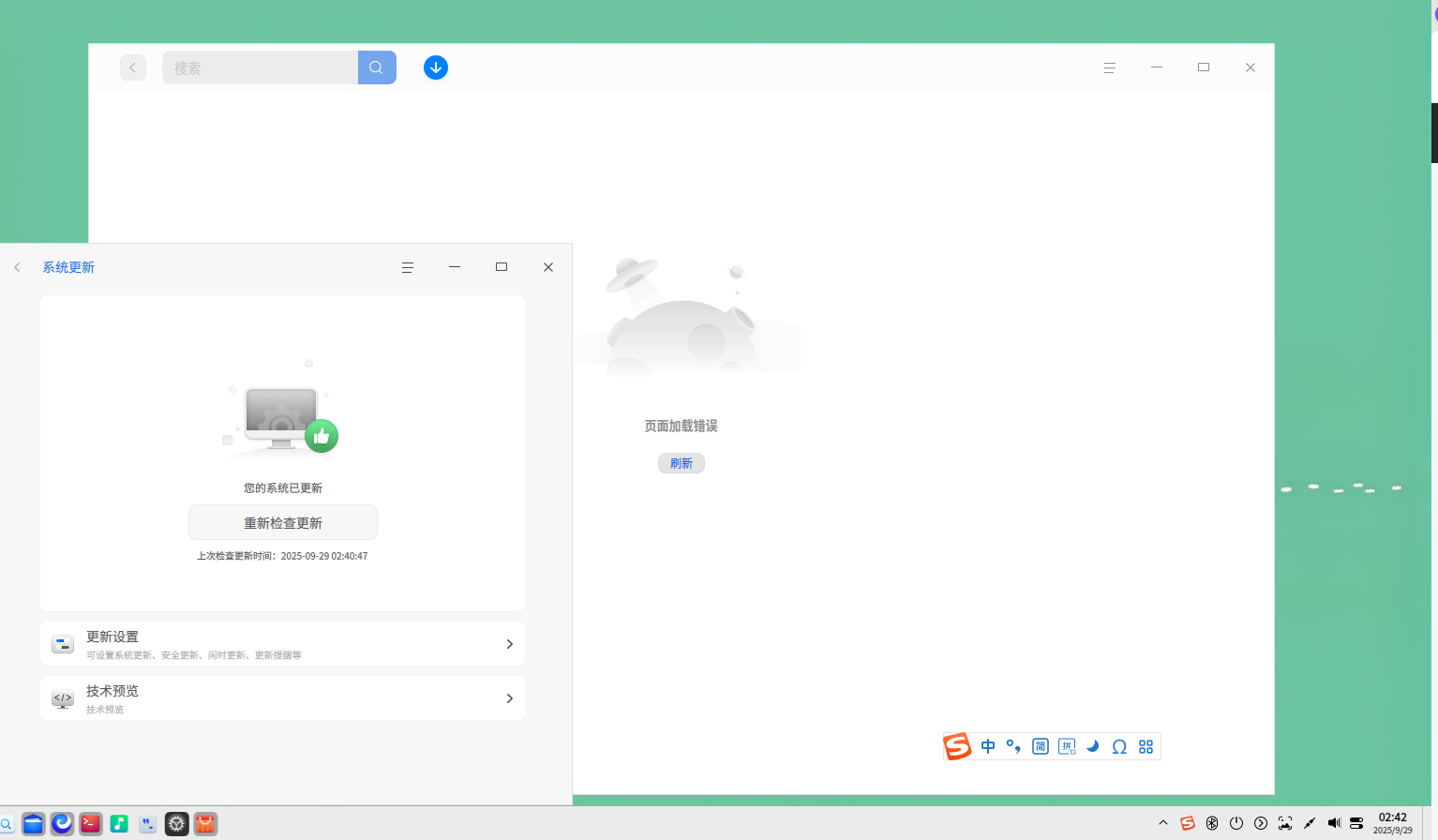Expand the 更新设置 row chevron
The image size is (1438, 840).
point(509,644)
